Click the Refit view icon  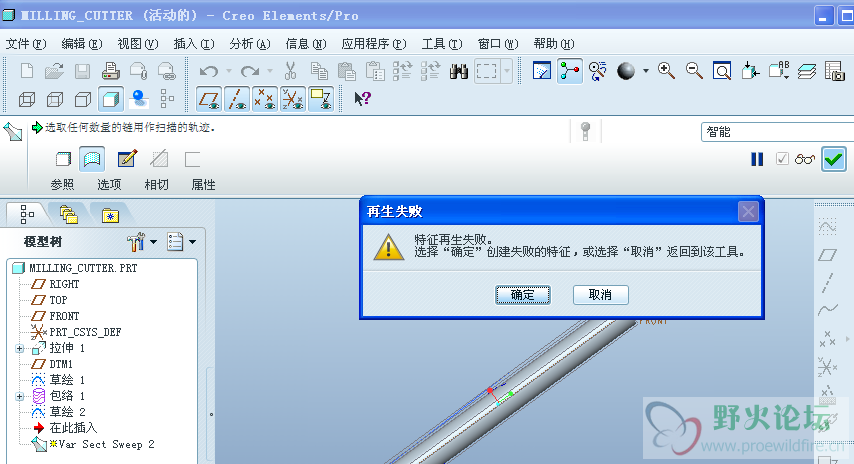point(722,71)
